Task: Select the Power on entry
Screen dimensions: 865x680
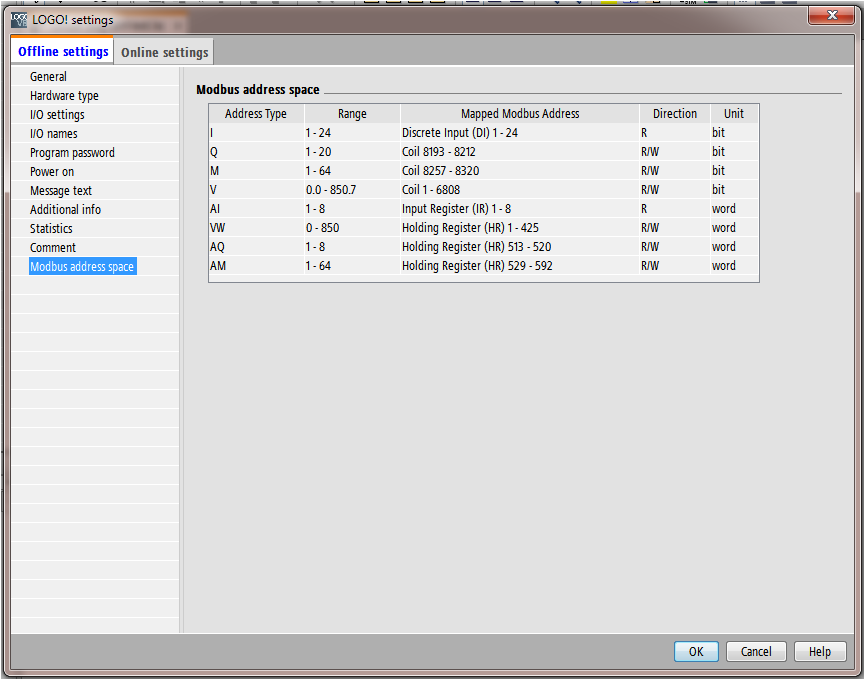Action: click(x=52, y=172)
